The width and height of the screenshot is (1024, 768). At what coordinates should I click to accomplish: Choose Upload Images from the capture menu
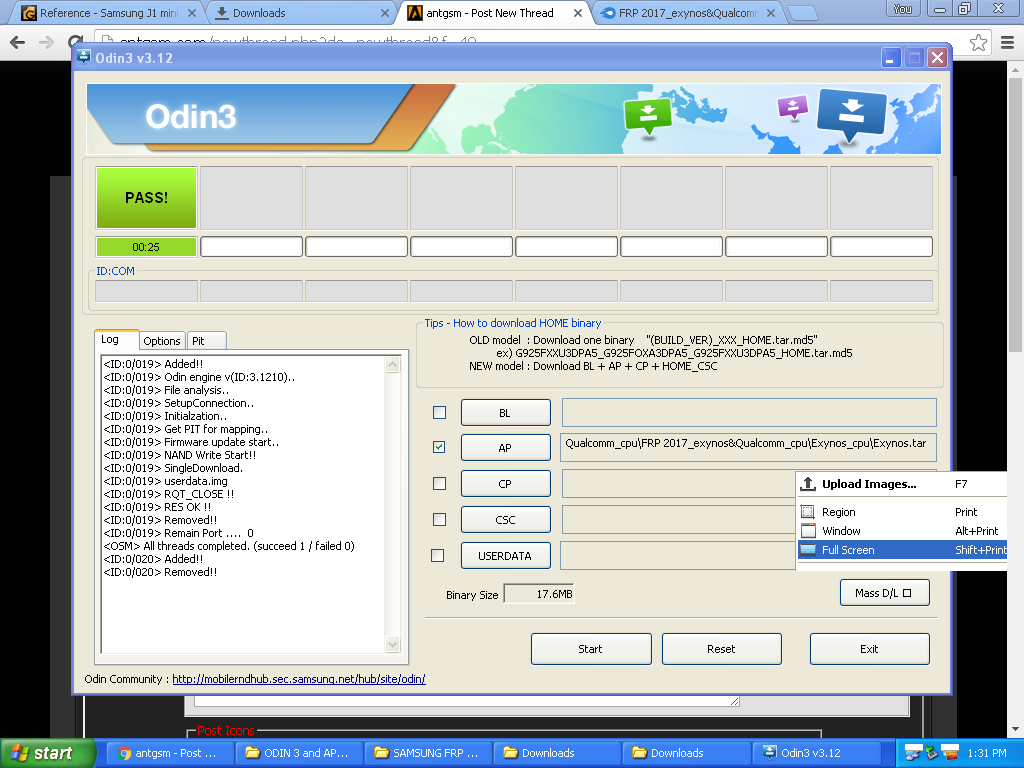[902, 484]
